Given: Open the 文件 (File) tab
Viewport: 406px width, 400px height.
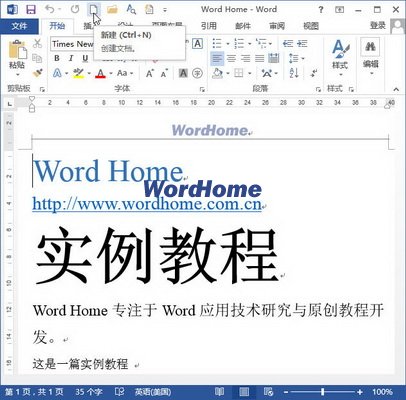Looking at the screenshot, I should point(19,26).
